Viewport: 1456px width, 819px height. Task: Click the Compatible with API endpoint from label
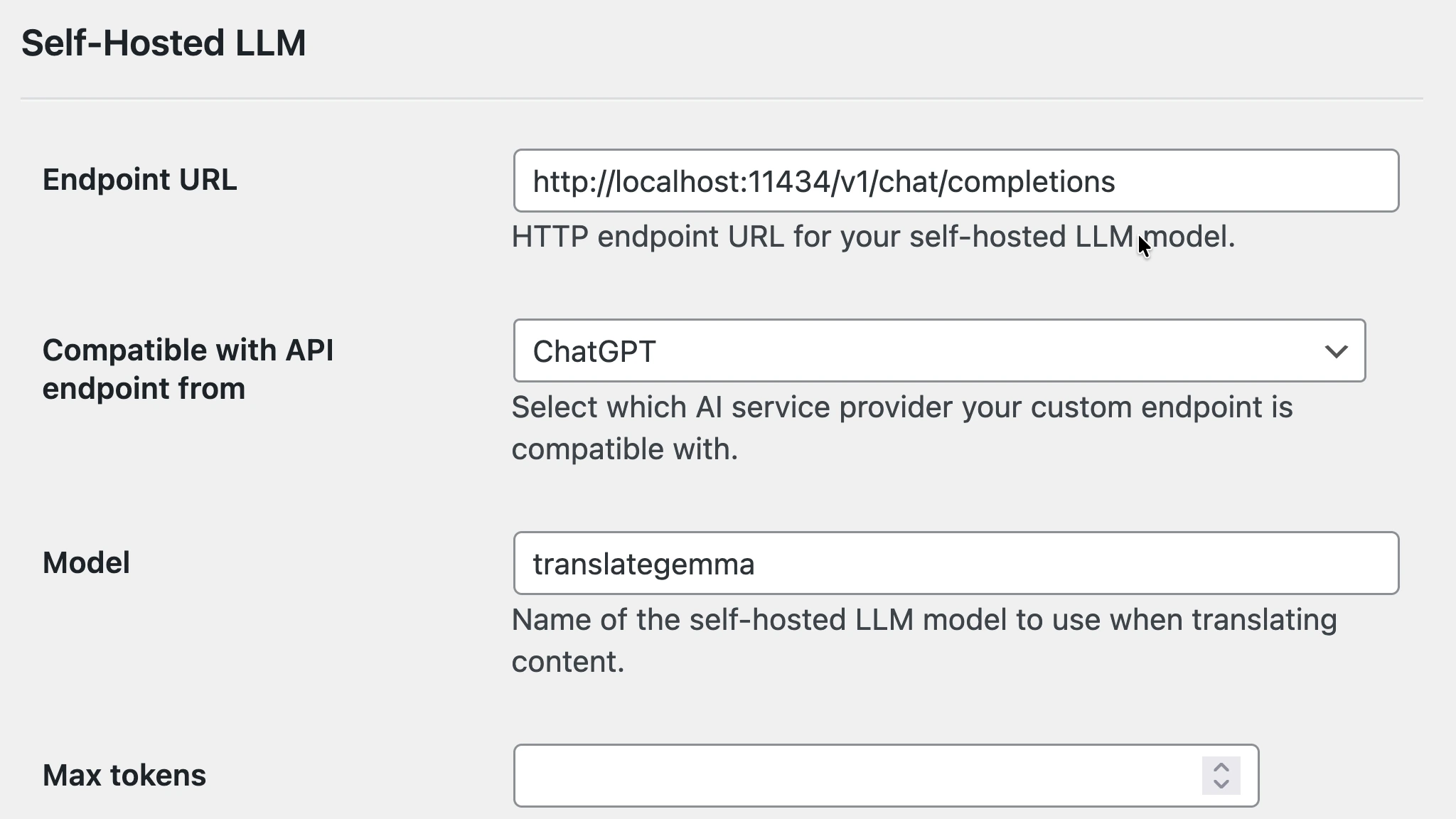pos(188,369)
